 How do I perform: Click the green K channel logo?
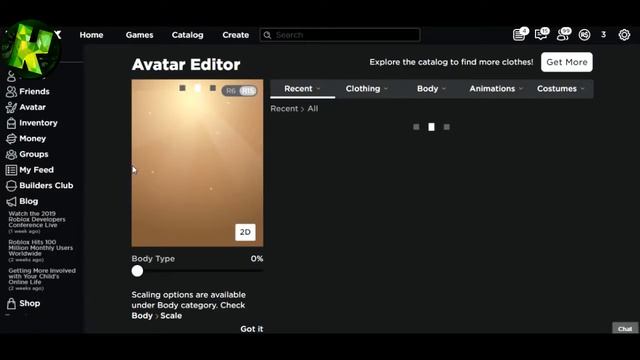(31, 49)
